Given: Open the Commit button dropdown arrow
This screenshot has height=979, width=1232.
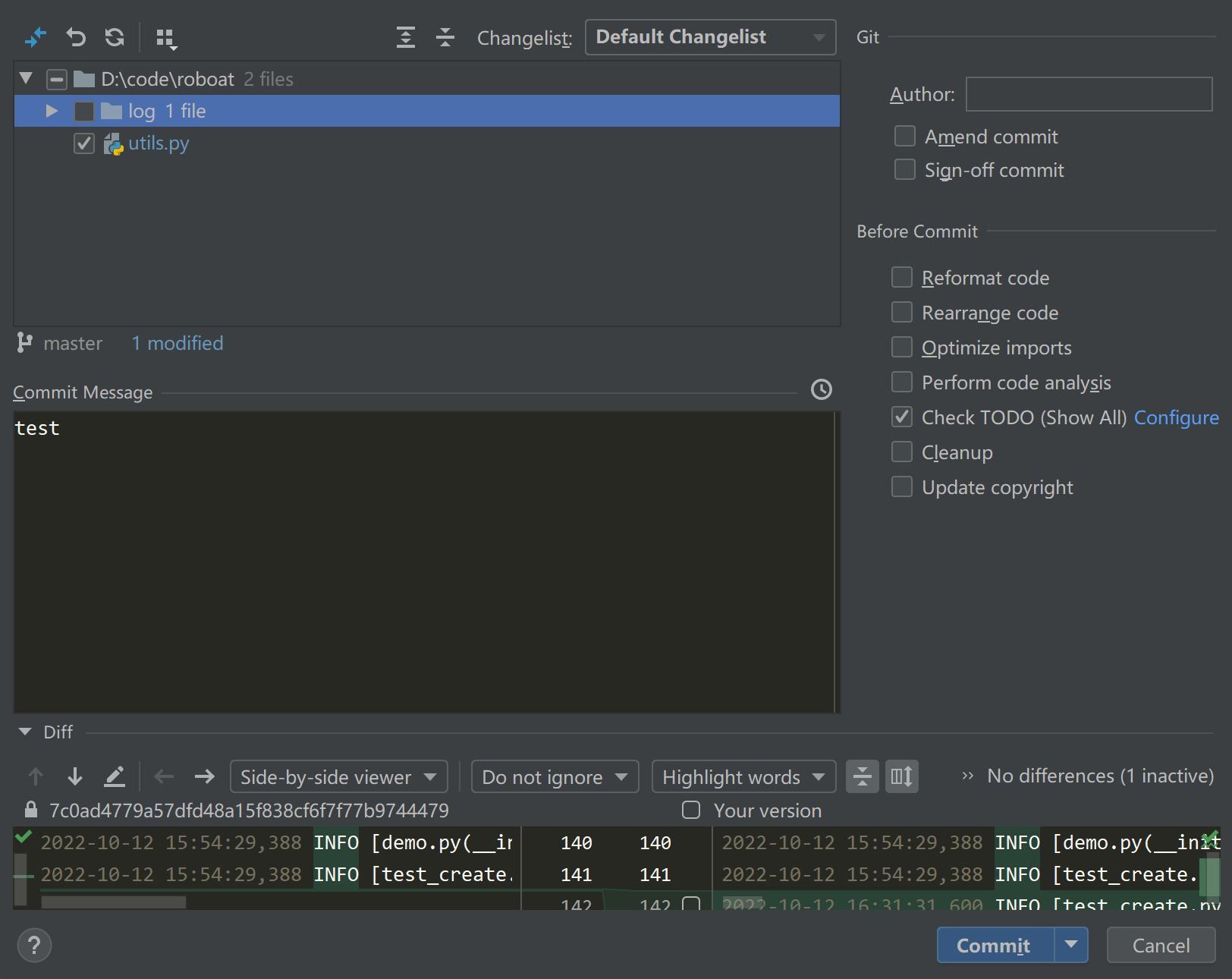Looking at the screenshot, I should 1070,945.
